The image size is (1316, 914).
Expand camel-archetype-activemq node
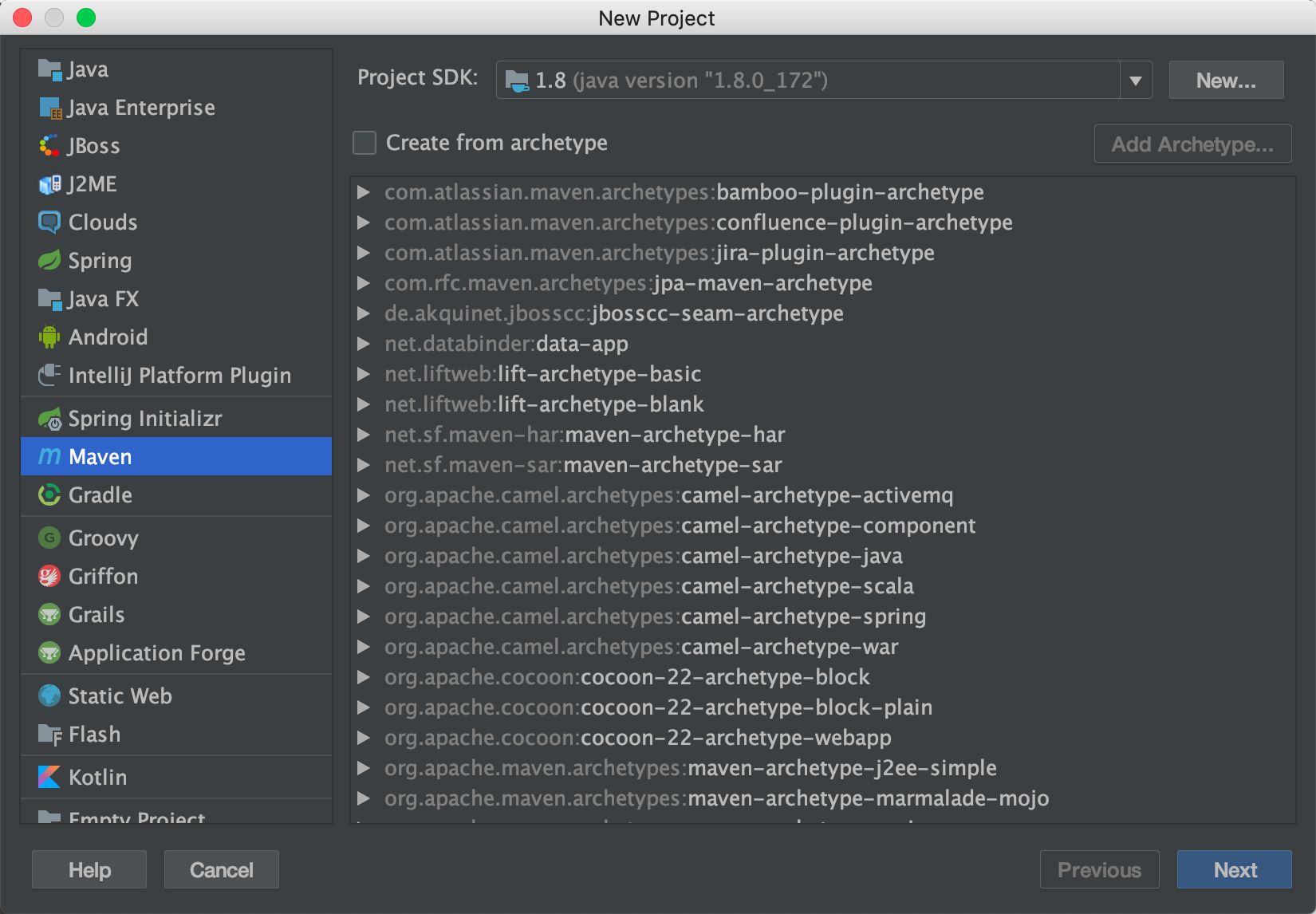pos(364,495)
